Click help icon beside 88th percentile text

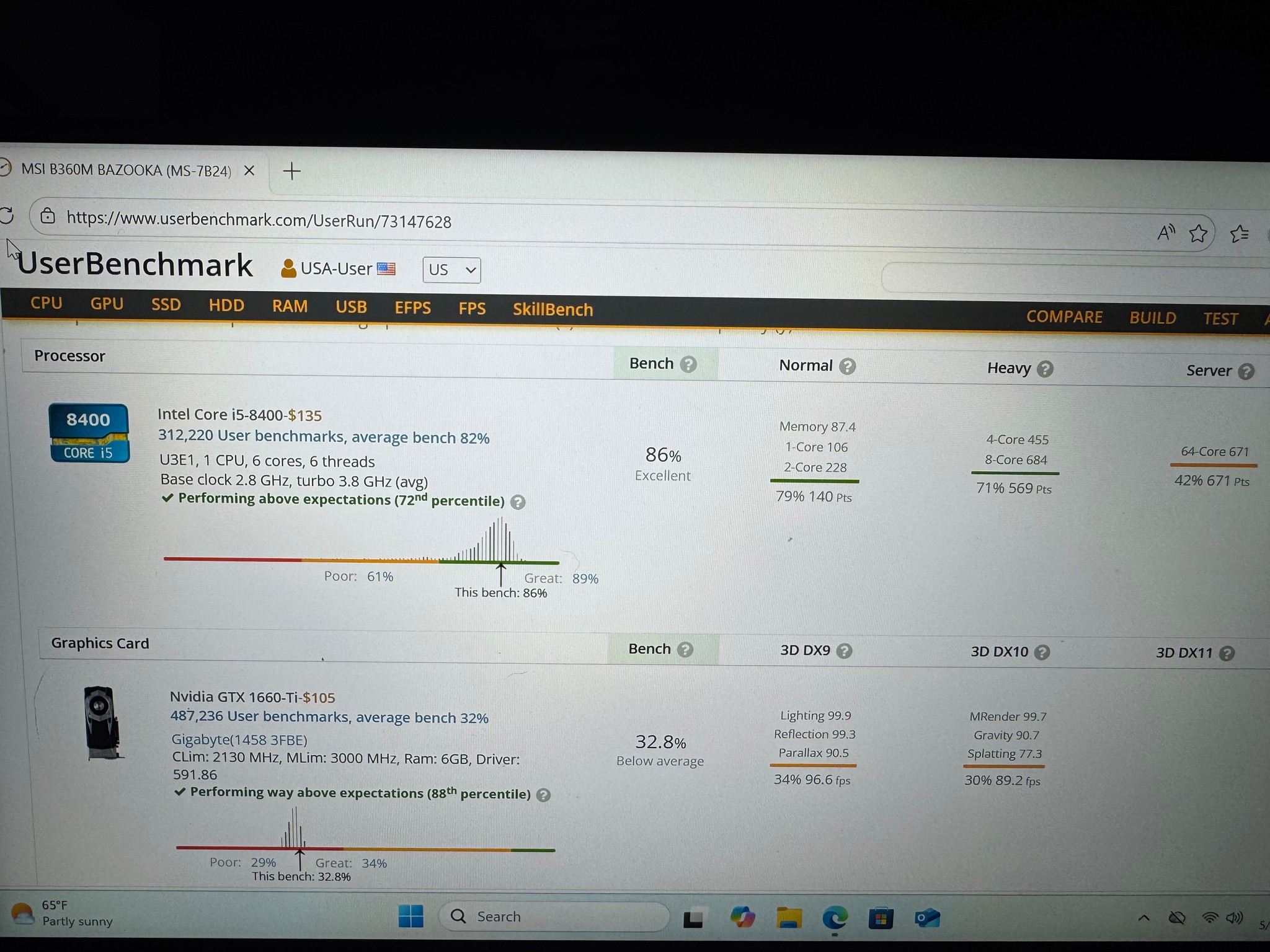tap(543, 795)
